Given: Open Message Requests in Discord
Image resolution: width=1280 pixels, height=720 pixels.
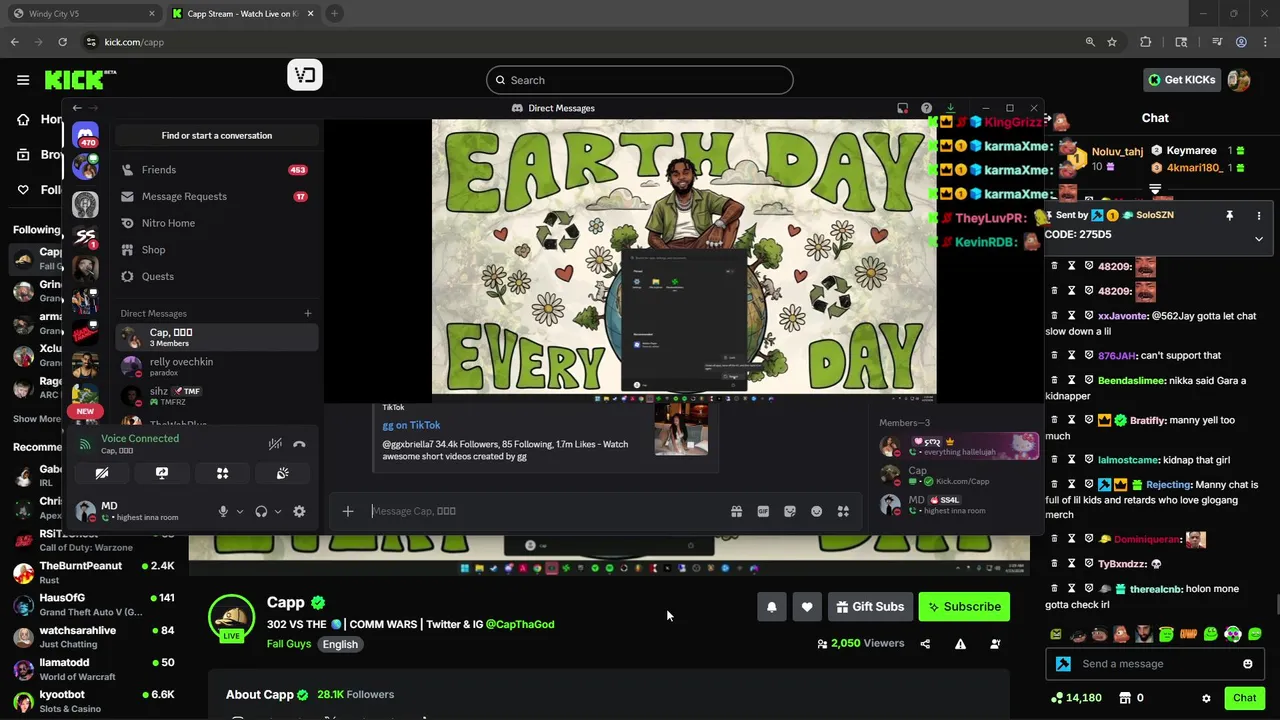Looking at the screenshot, I should [x=215, y=197].
